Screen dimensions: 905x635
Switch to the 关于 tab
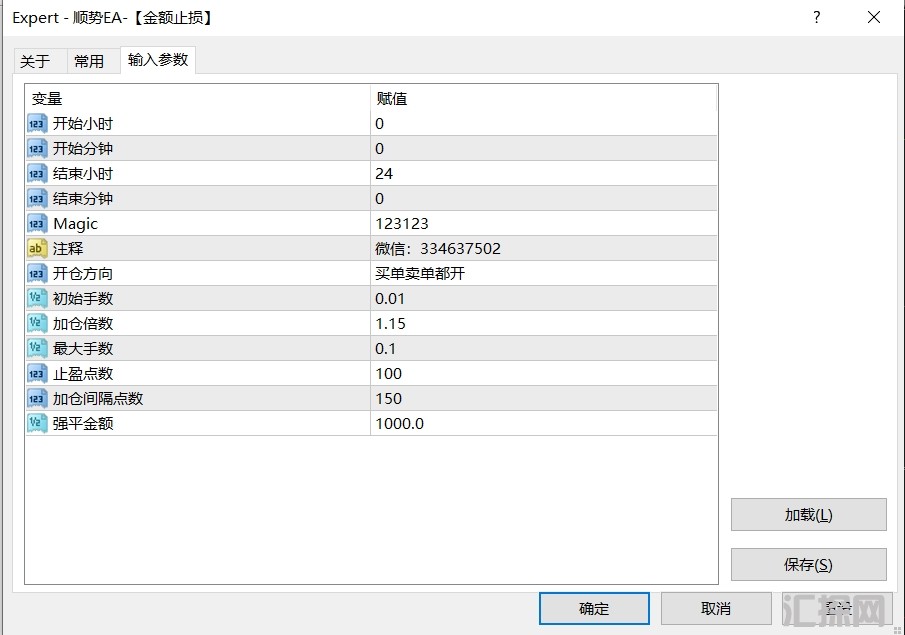point(35,61)
